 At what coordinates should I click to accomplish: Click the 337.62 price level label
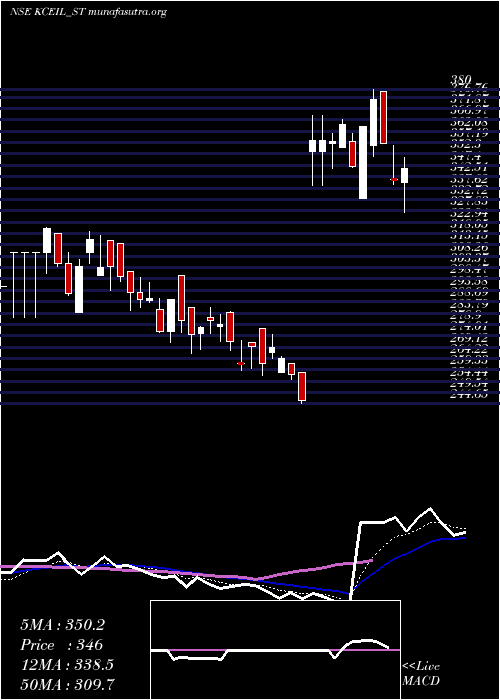pyautogui.click(x=469, y=179)
